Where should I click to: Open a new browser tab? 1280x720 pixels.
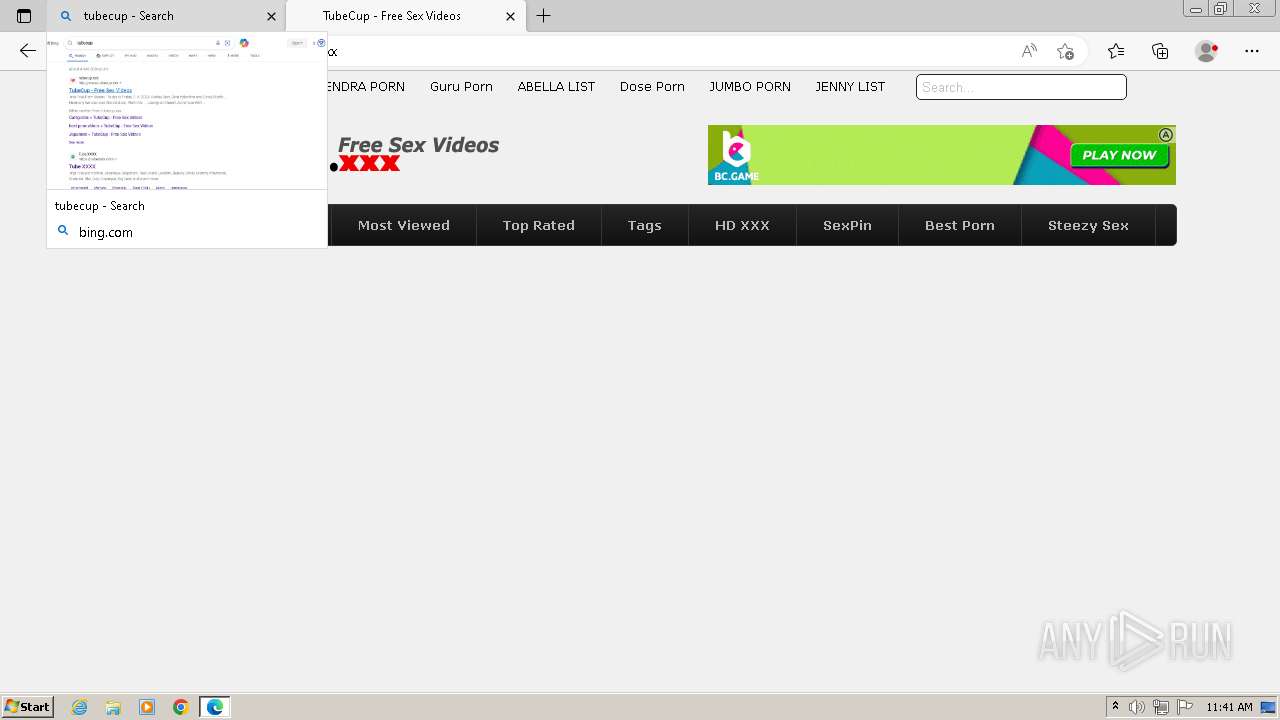(544, 16)
